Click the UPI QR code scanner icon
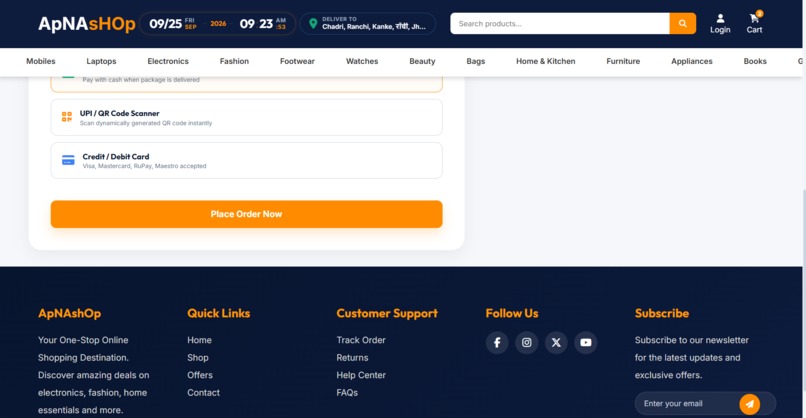This screenshot has height=418, width=806. click(x=67, y=117)
